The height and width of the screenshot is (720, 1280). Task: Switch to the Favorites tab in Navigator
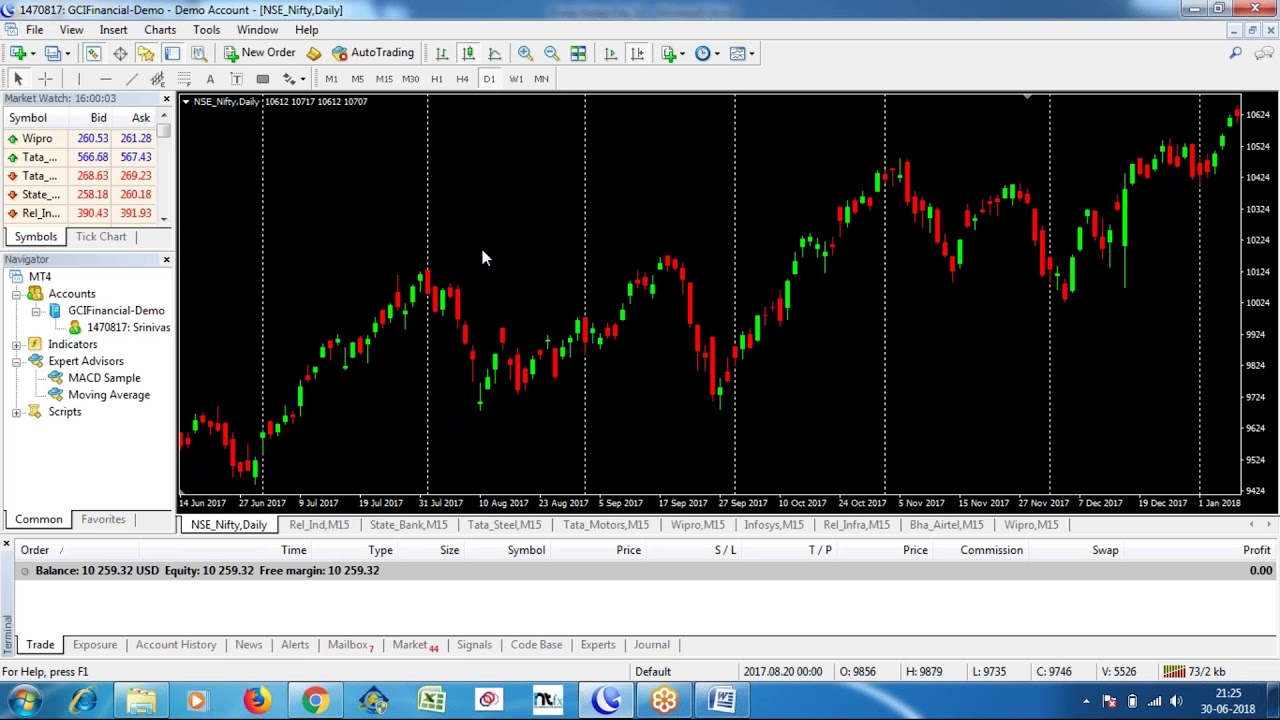(x=103, y=520)
